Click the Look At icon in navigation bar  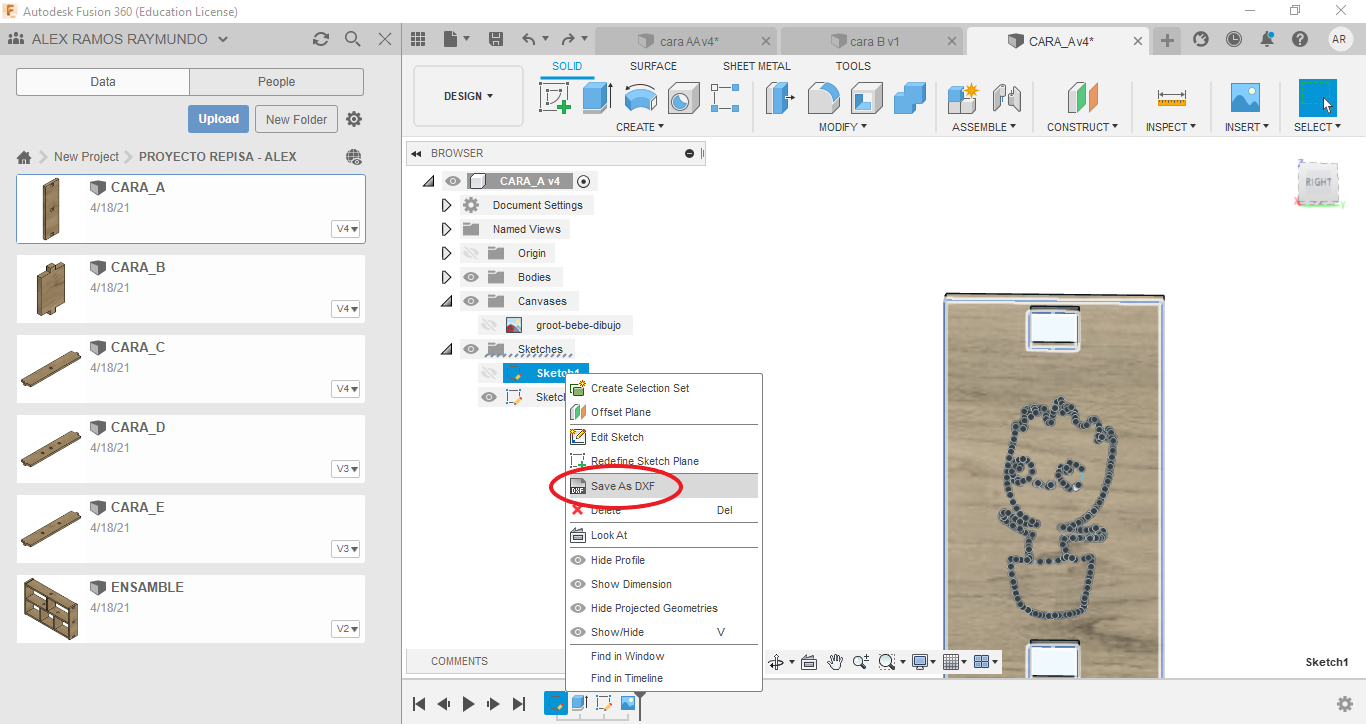pos(809,662)
